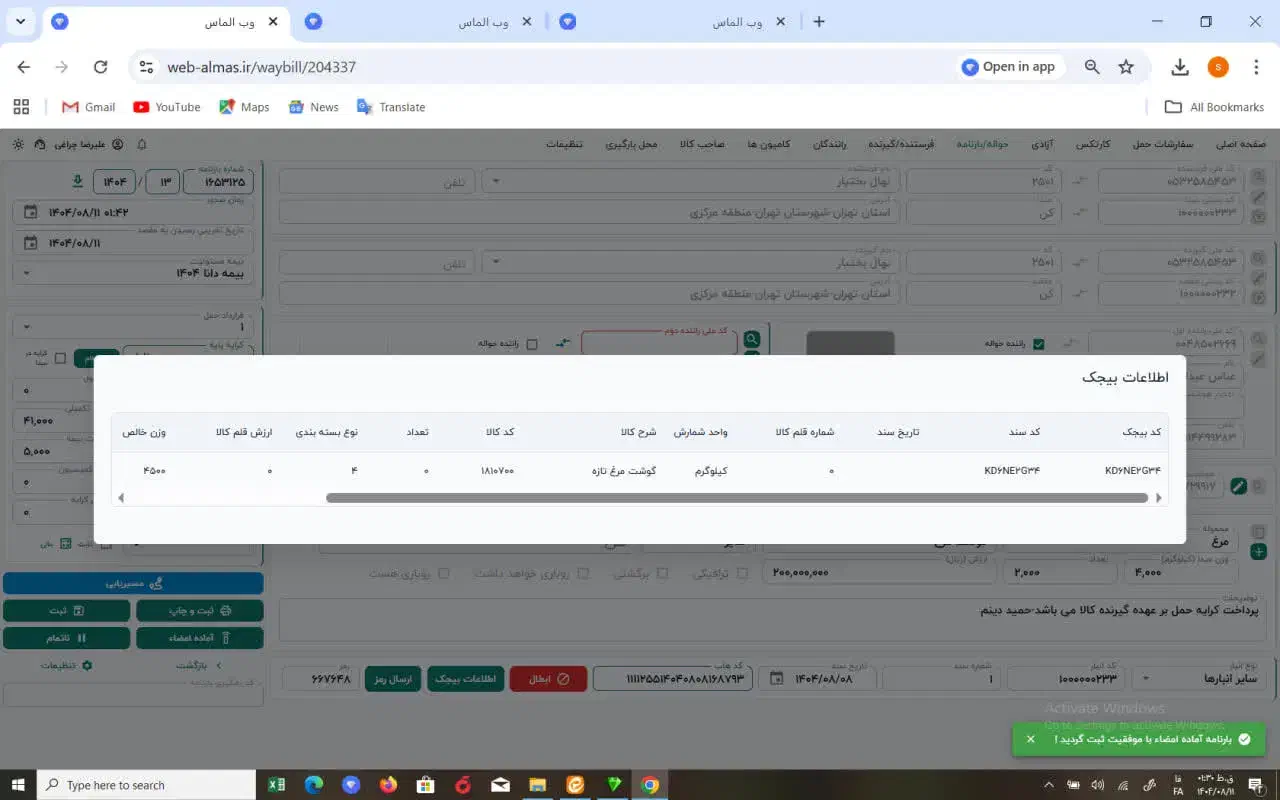Click the green pencil edit icon
This screenshot has width=1280, height=800.
[1239, 486]
